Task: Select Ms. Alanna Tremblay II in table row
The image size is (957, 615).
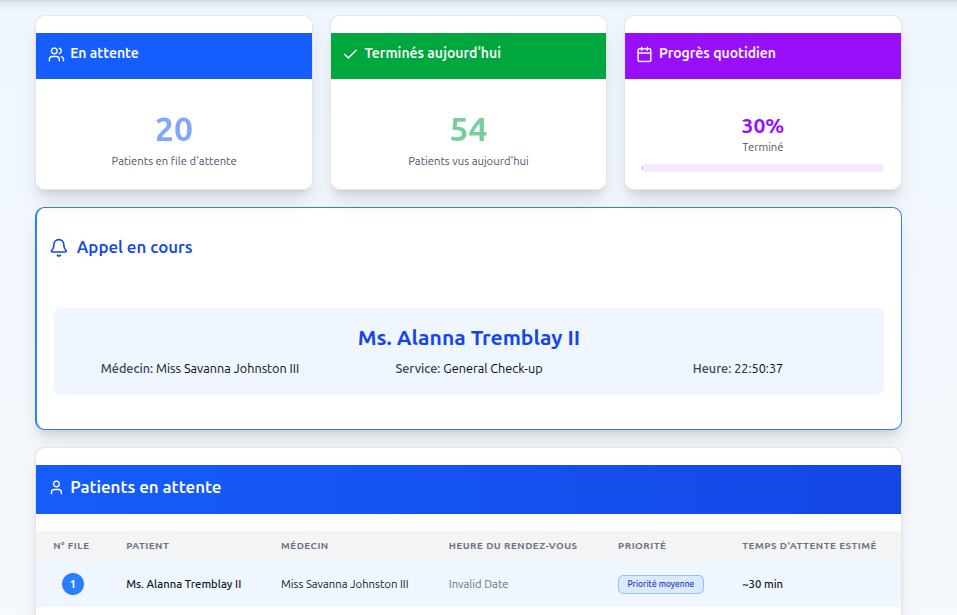Action: coord(184,584)
